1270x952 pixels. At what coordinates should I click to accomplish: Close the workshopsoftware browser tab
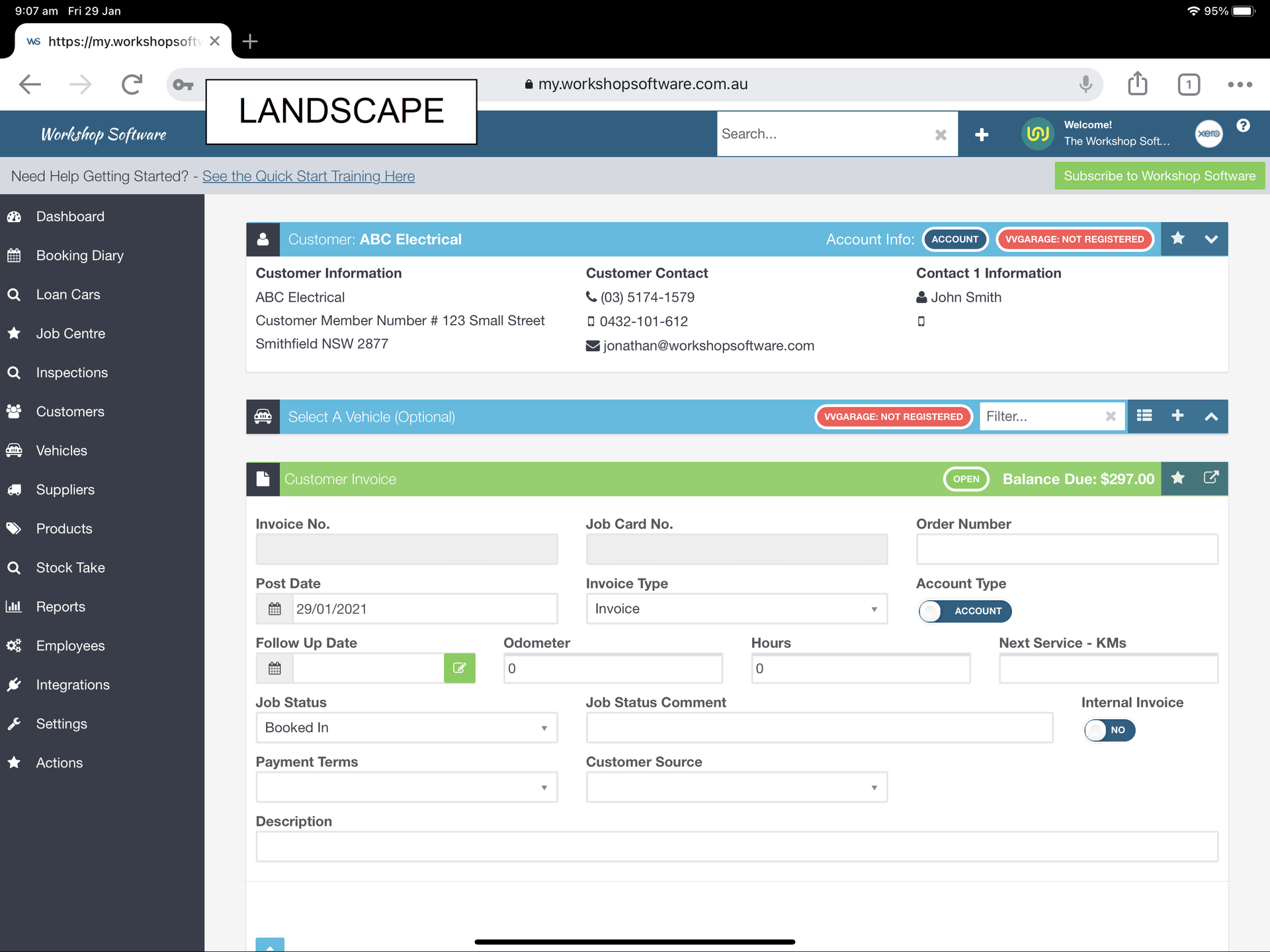(x=215, y=41)
